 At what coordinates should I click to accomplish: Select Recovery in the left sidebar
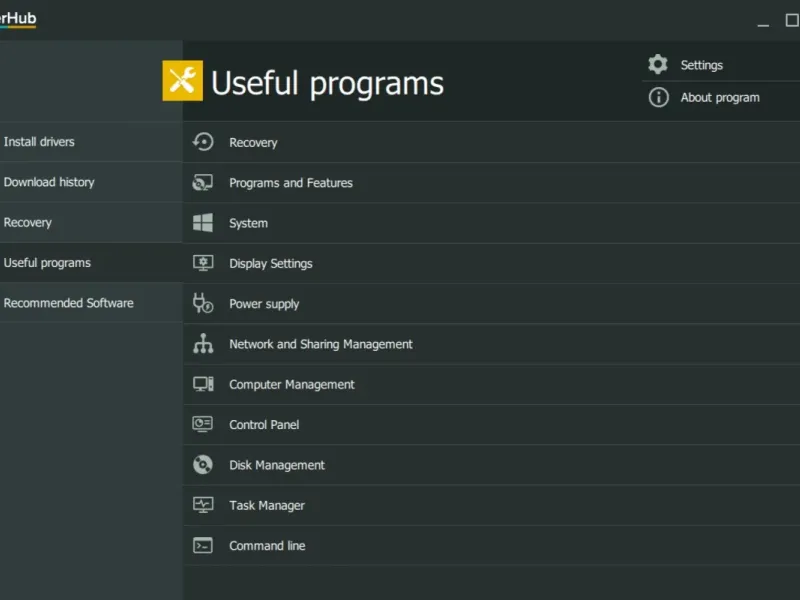28,223
